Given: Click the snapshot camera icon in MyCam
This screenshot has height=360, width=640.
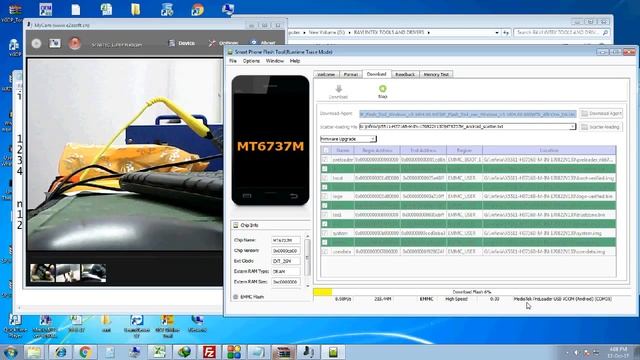Looking at the screenshot, I should coord(55,43).
